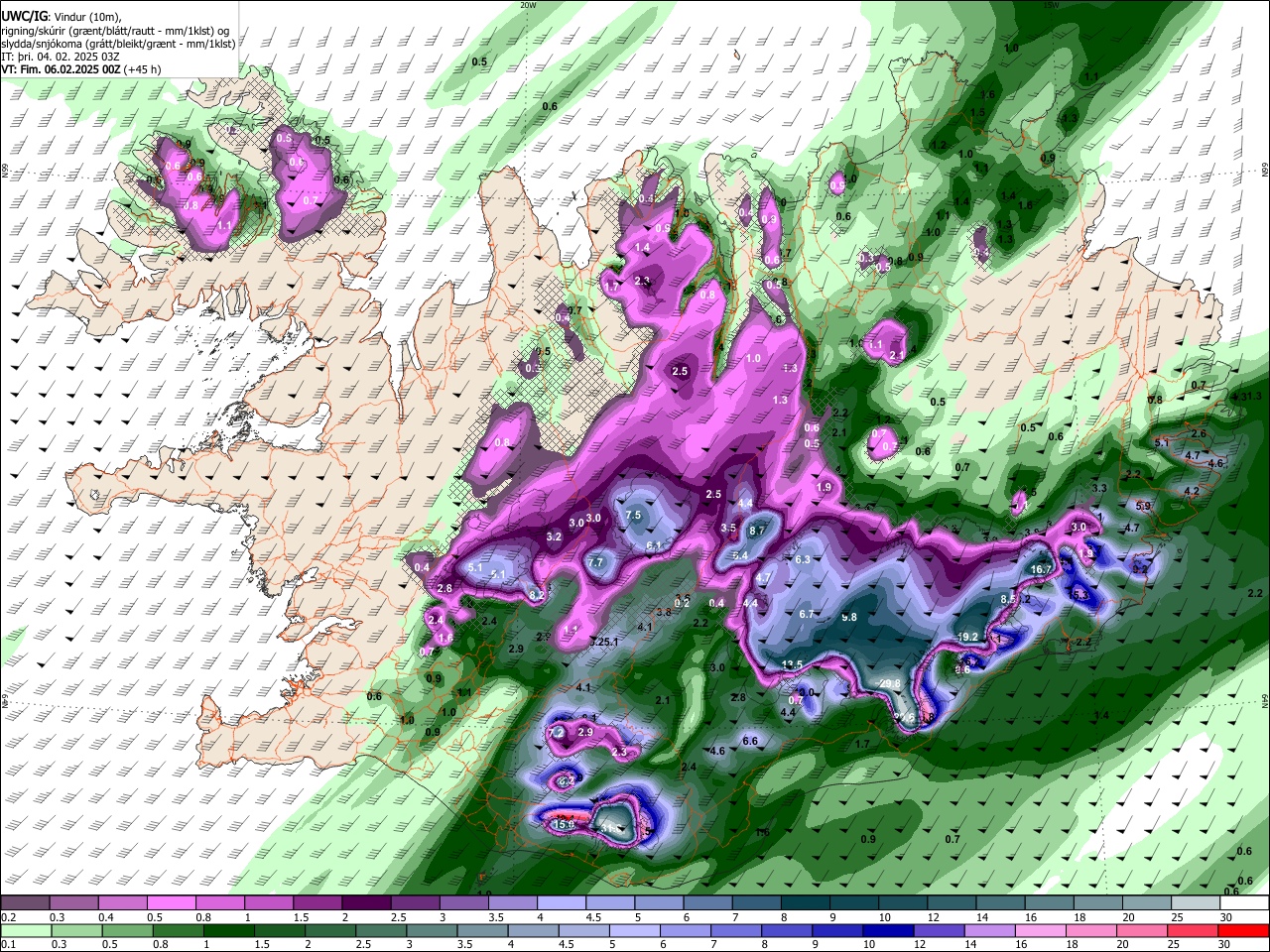This screenshot has height=952, width=1270.
Task: Select the darkest purple swatch between 2 and 2.5
Action: click(x=365, y=902)
